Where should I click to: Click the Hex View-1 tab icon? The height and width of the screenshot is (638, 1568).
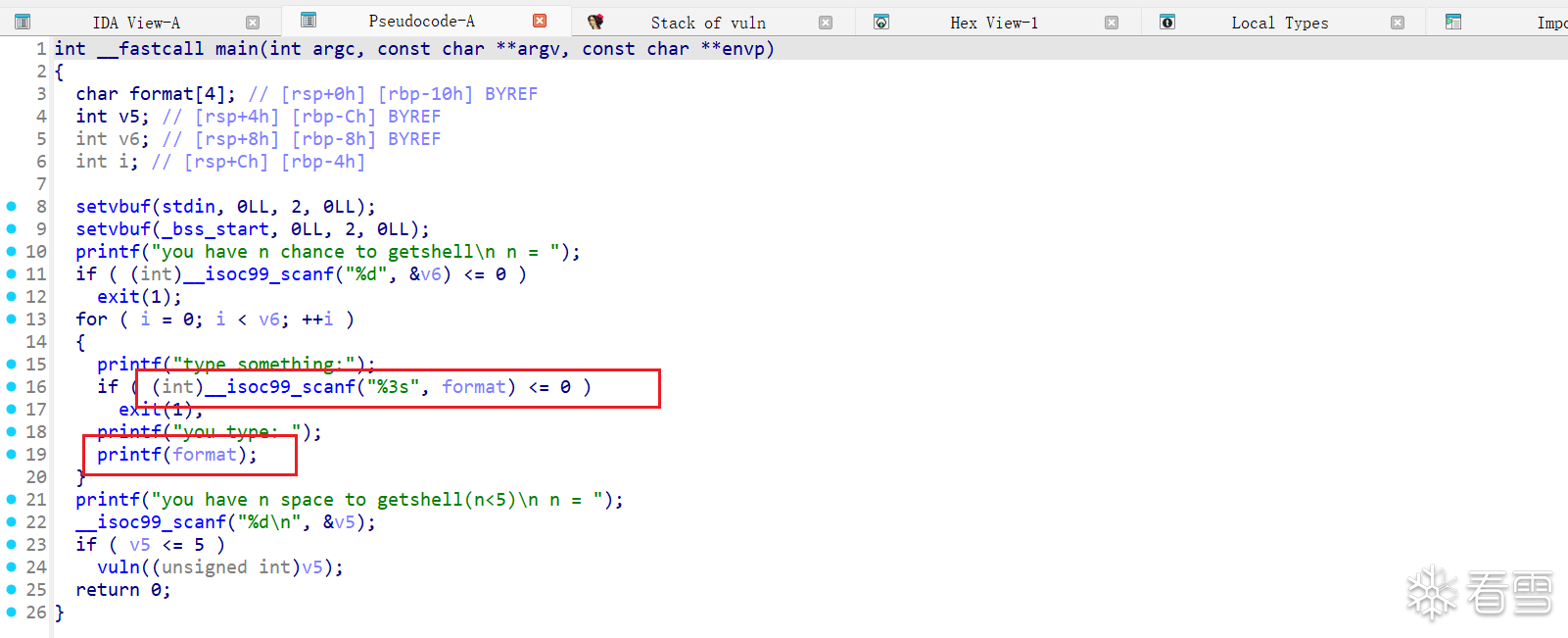(881, 22)
